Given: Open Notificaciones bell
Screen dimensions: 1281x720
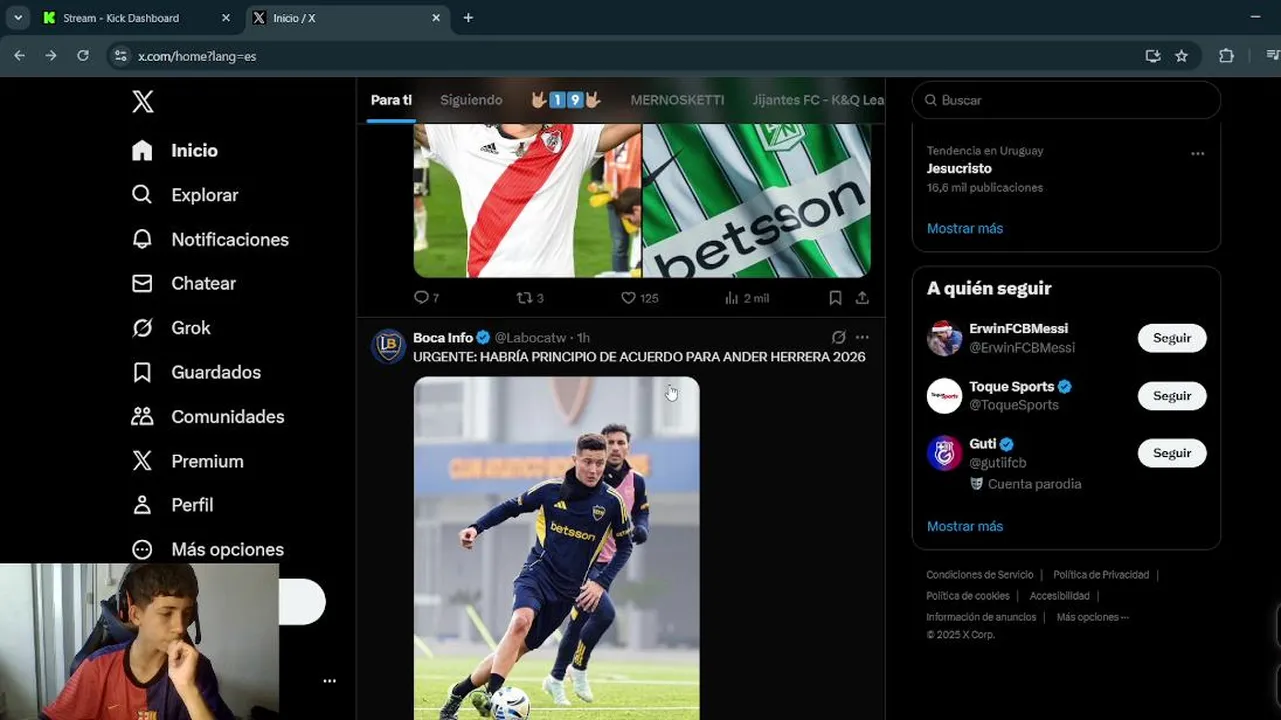Looking at the screenshot, I should (210, 240).
